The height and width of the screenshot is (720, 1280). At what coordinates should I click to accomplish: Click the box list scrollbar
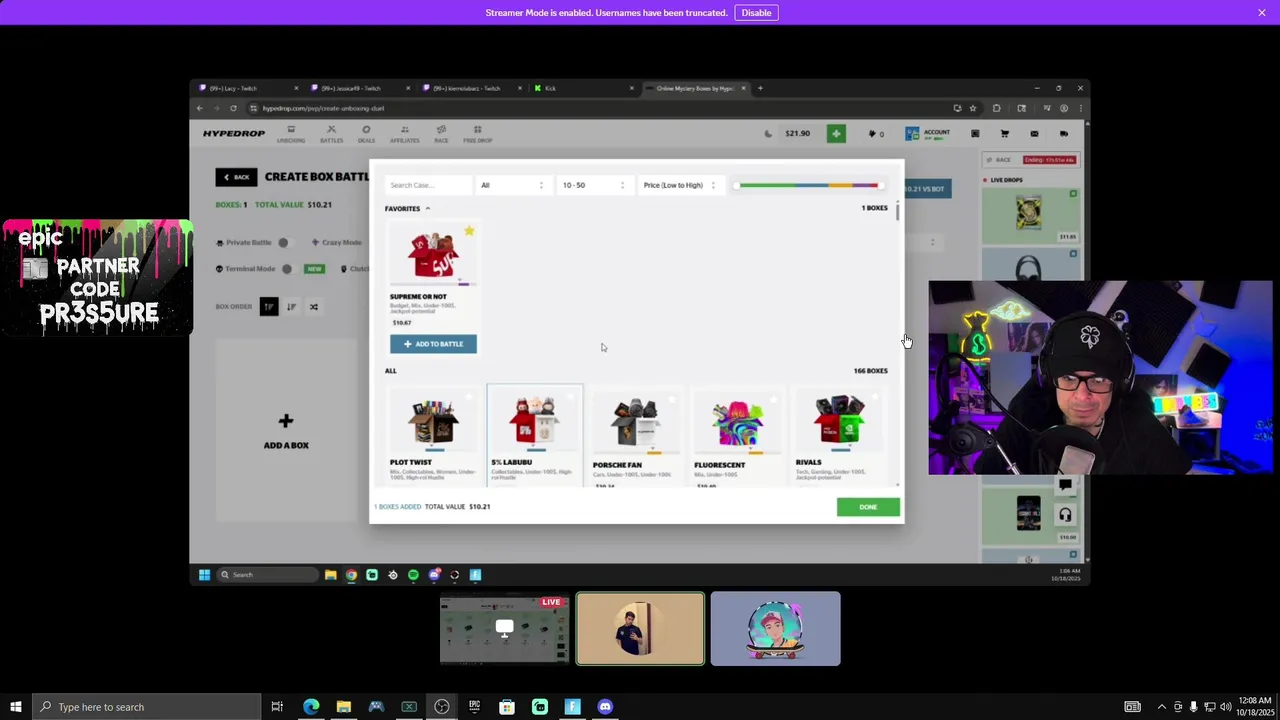pos(898,211)
